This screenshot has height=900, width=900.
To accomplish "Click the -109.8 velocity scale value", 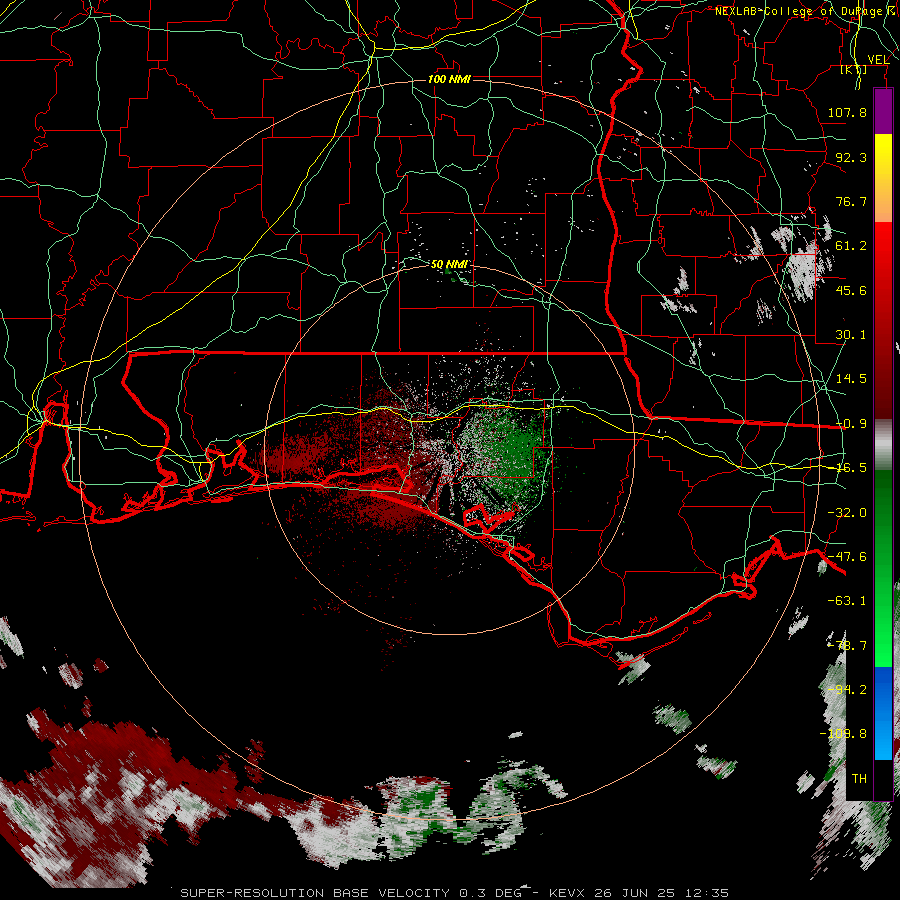I will pyautogui.click(x=843, y=734).
